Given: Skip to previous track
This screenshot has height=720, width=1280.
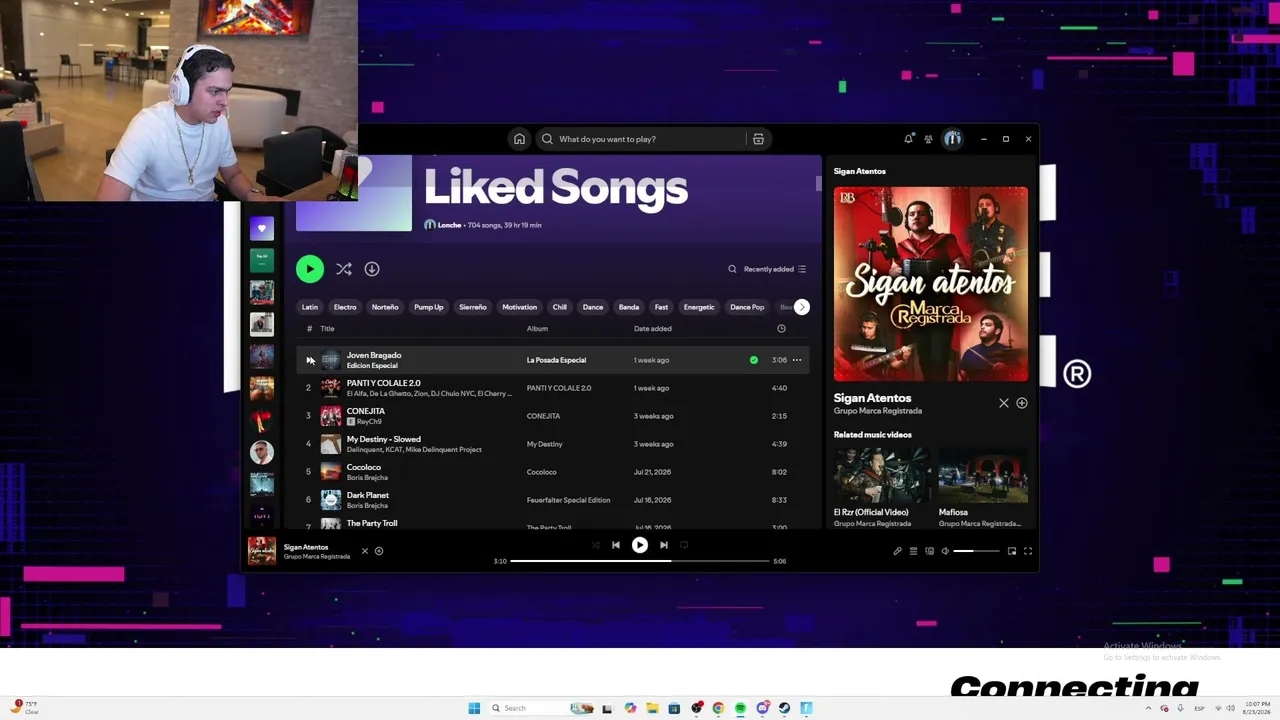Looking at the screenshot, I should [x=616, y=545].
